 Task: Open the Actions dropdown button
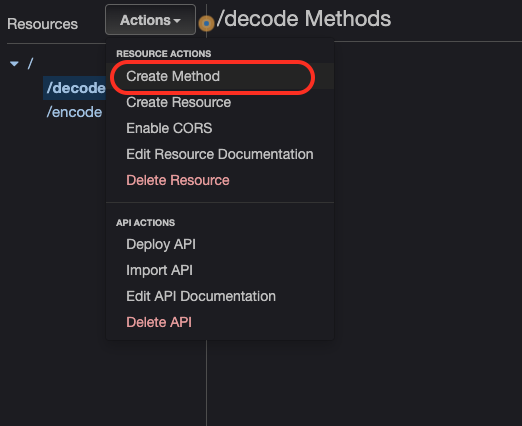tap(150, 20)
